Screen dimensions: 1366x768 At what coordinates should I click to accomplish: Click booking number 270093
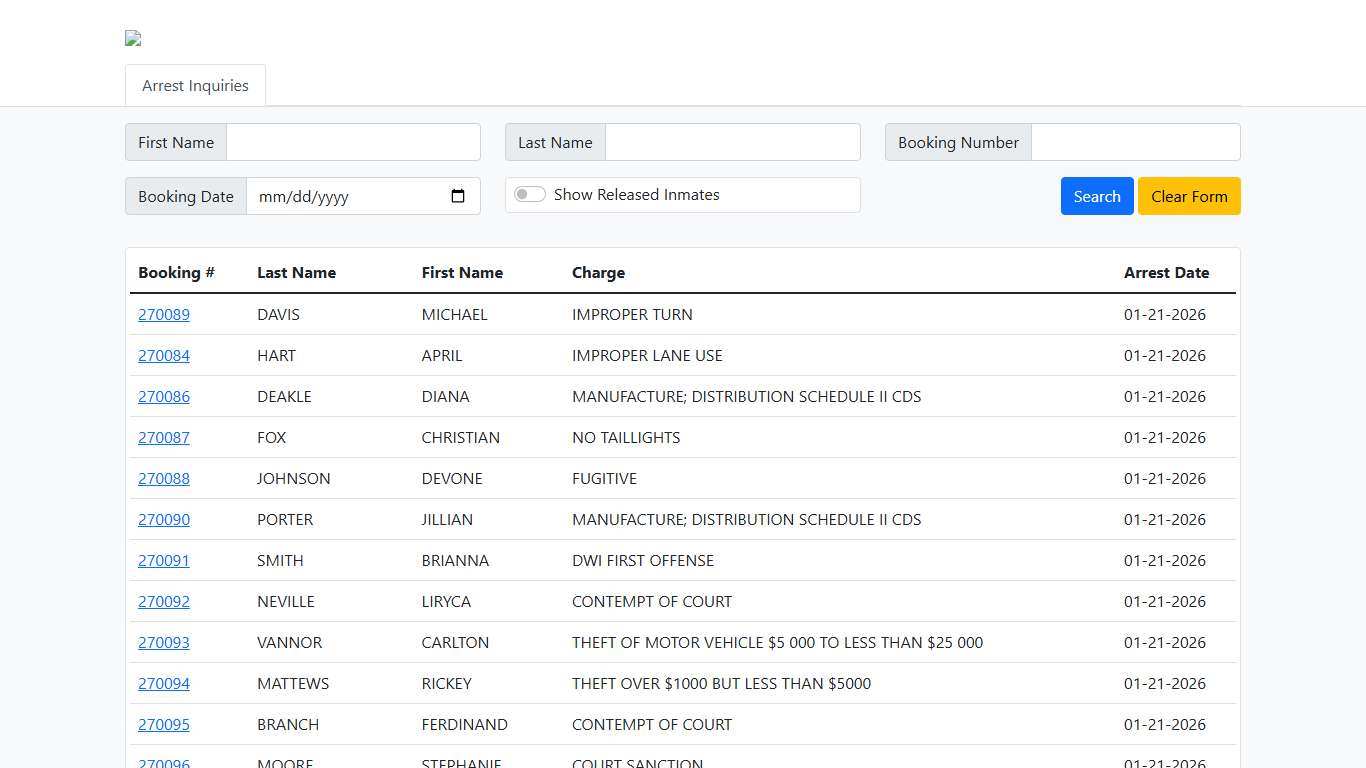point(164,643)
